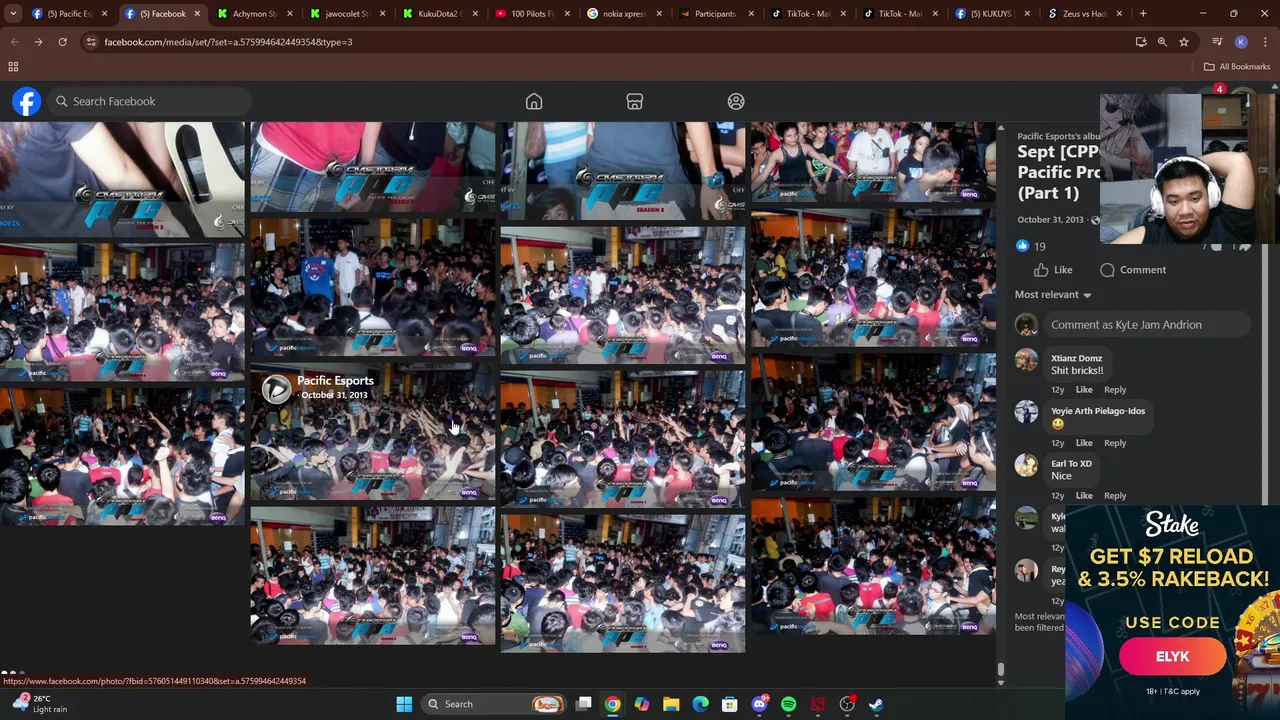Open Discord from taskbar

759,704
